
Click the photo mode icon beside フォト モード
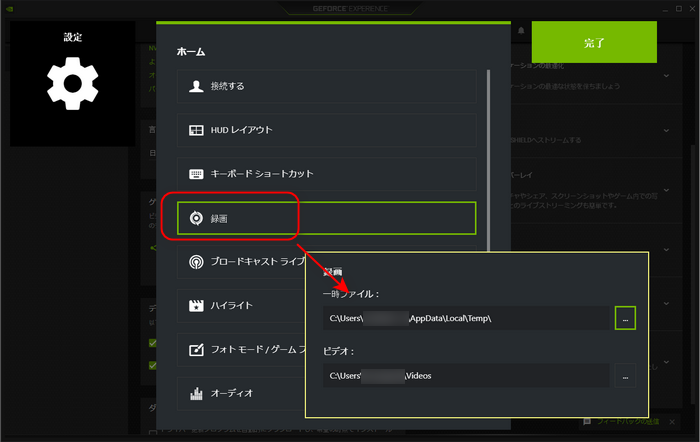[x=196, y=350]
